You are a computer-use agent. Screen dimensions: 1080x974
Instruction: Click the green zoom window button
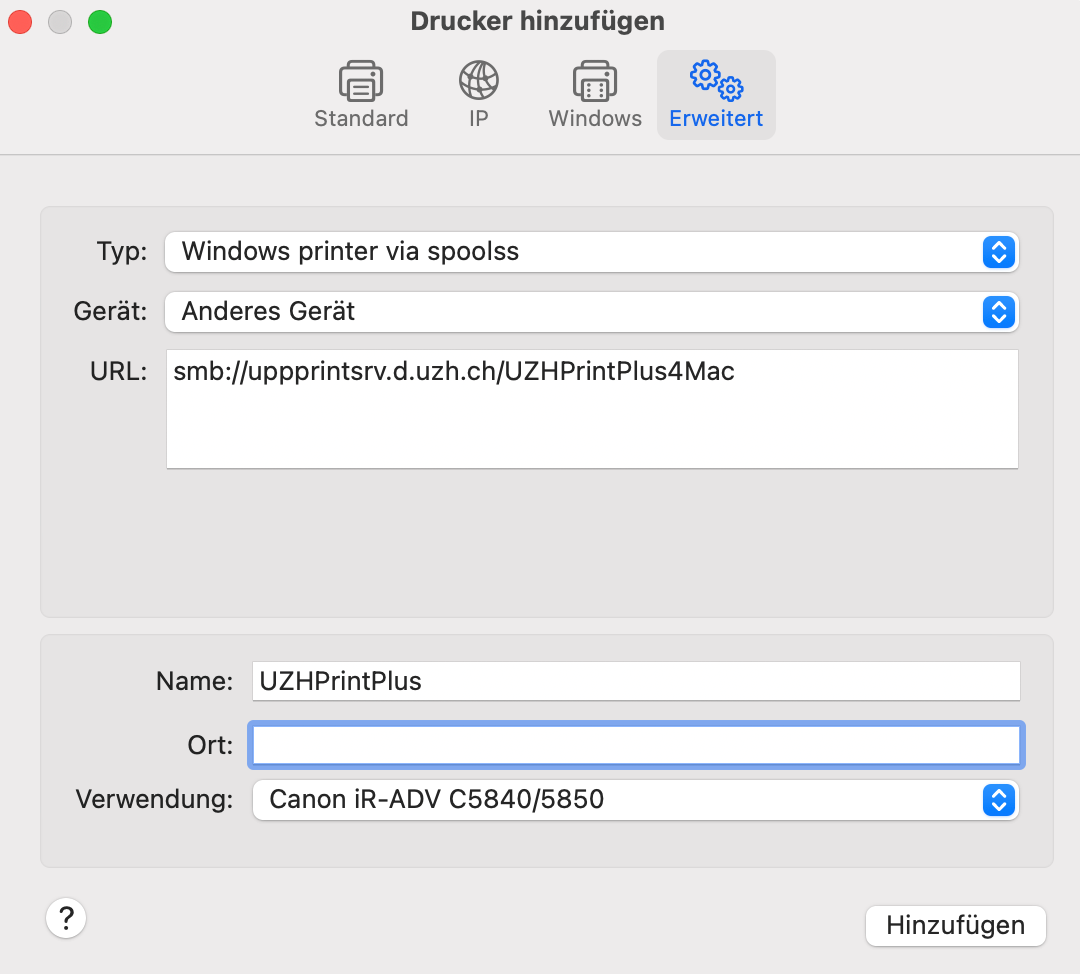pyautogui.click(x=99, y=21)
